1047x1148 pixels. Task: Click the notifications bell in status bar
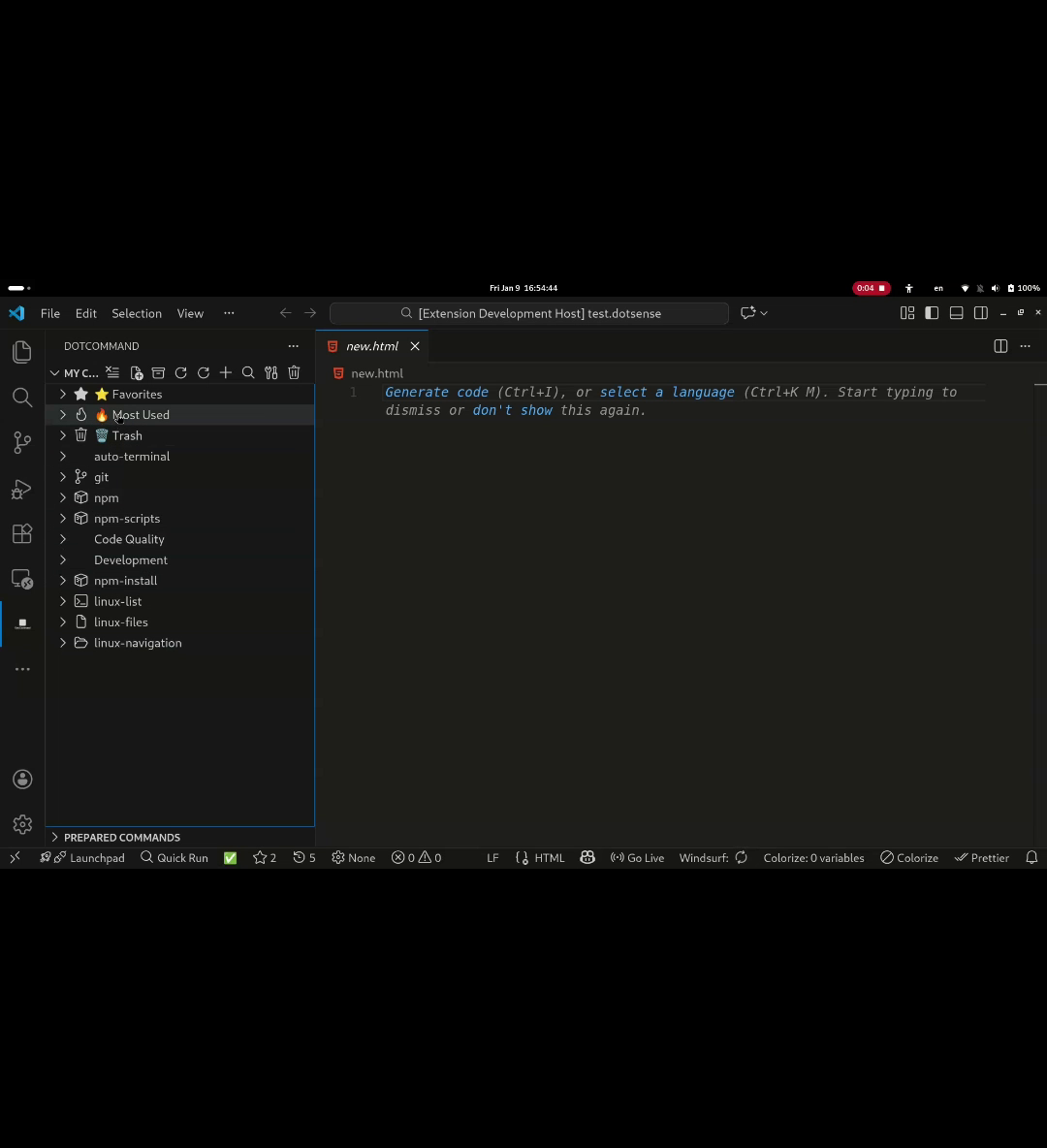1031,857
